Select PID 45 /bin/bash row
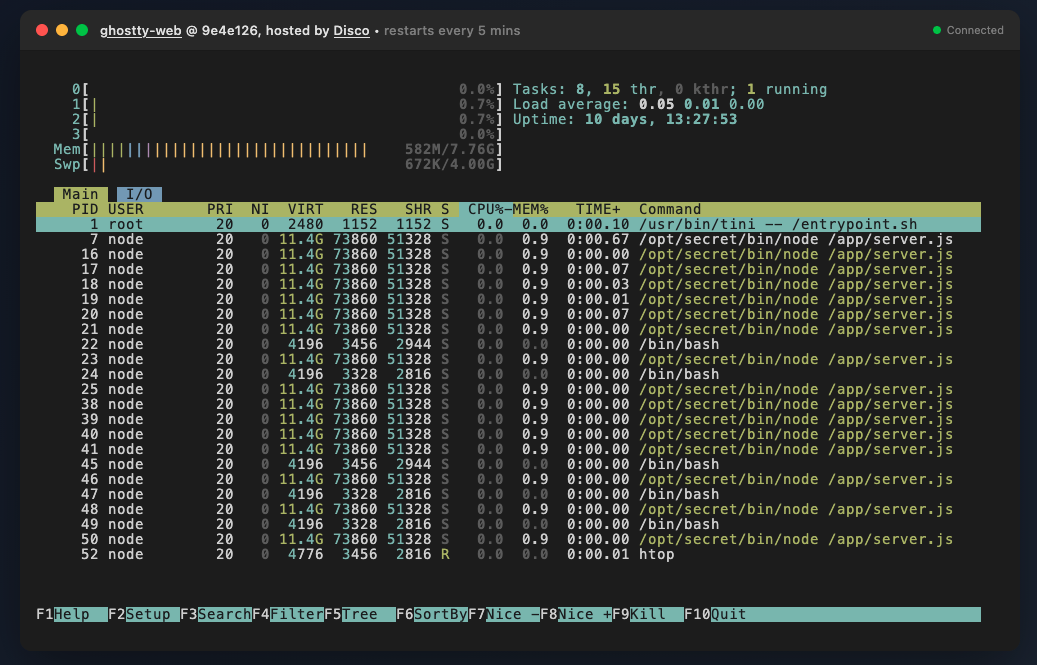This screenshot has height=665, width=1037. coord(508,464)
